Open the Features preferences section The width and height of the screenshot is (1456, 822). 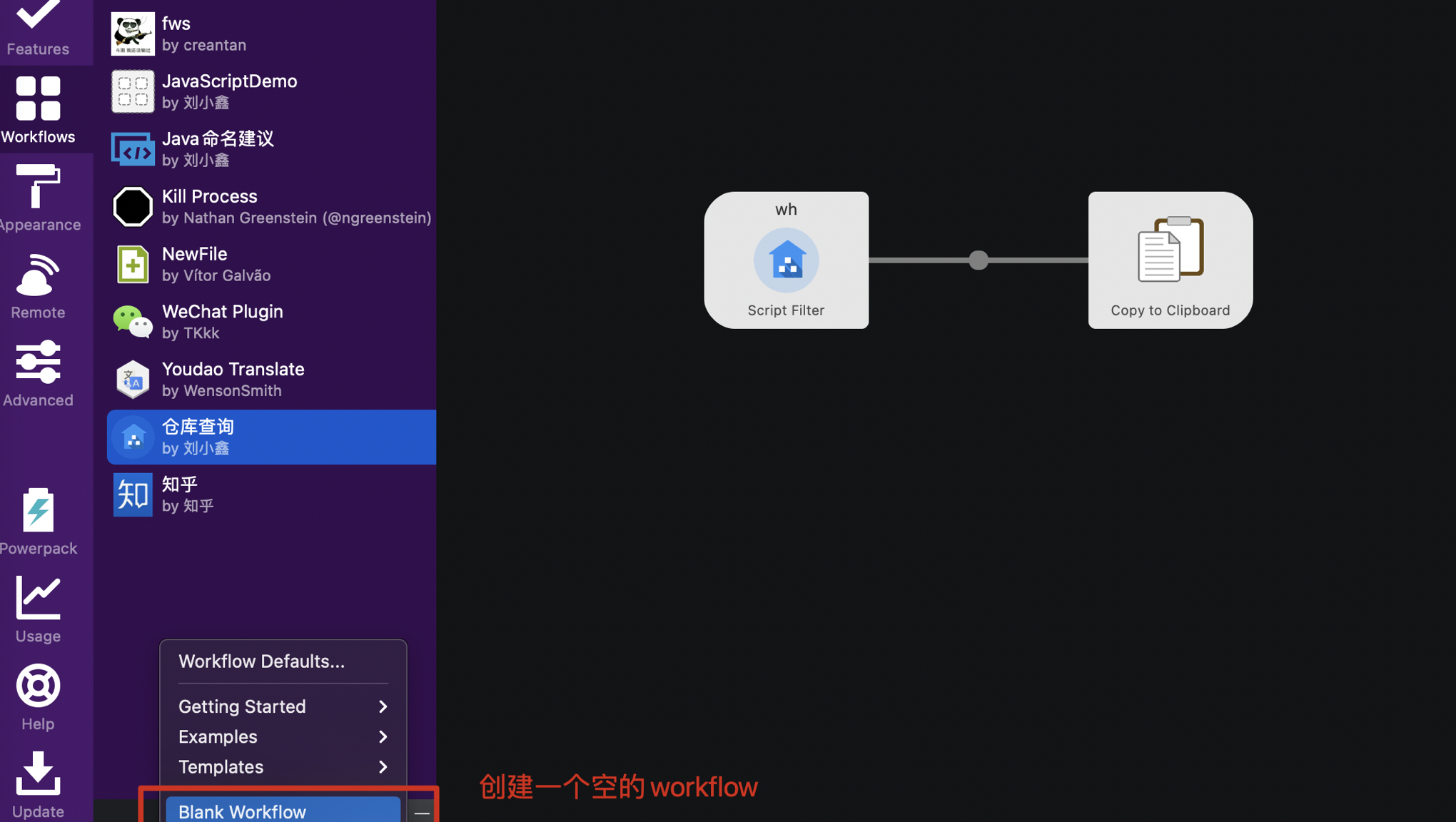[x=38, y=29]
